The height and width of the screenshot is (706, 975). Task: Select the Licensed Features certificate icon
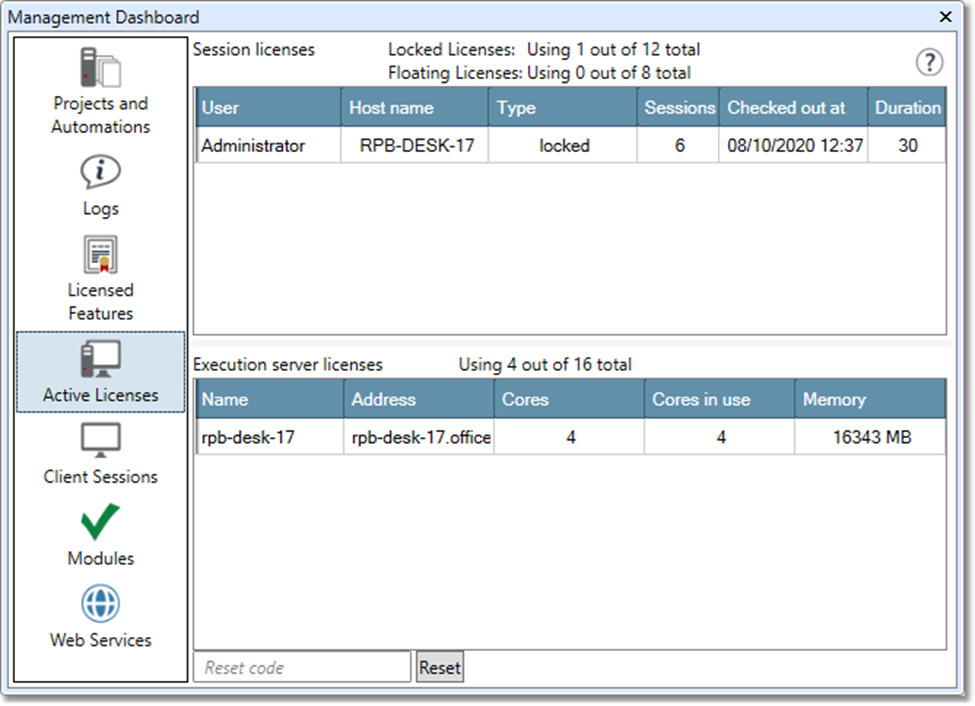coord(100,255)
